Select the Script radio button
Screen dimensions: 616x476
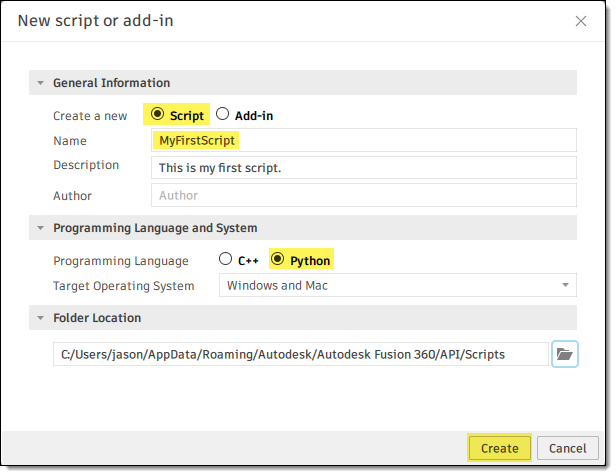(158, 114)
